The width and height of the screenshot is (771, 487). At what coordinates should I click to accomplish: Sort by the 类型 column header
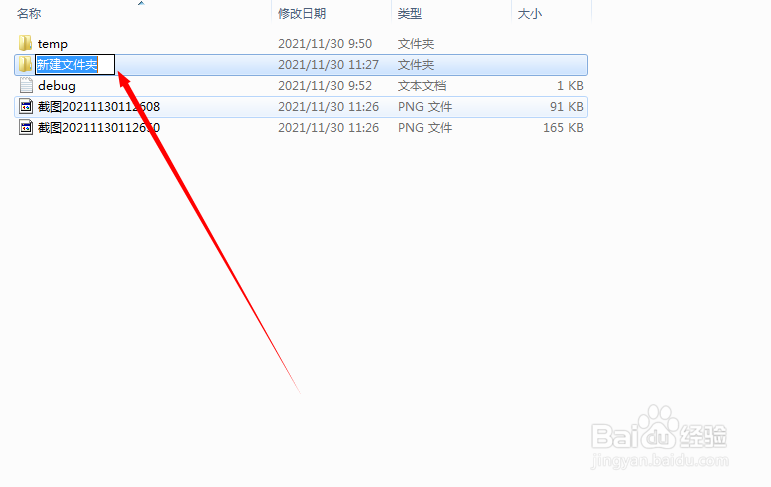(410, 14)
